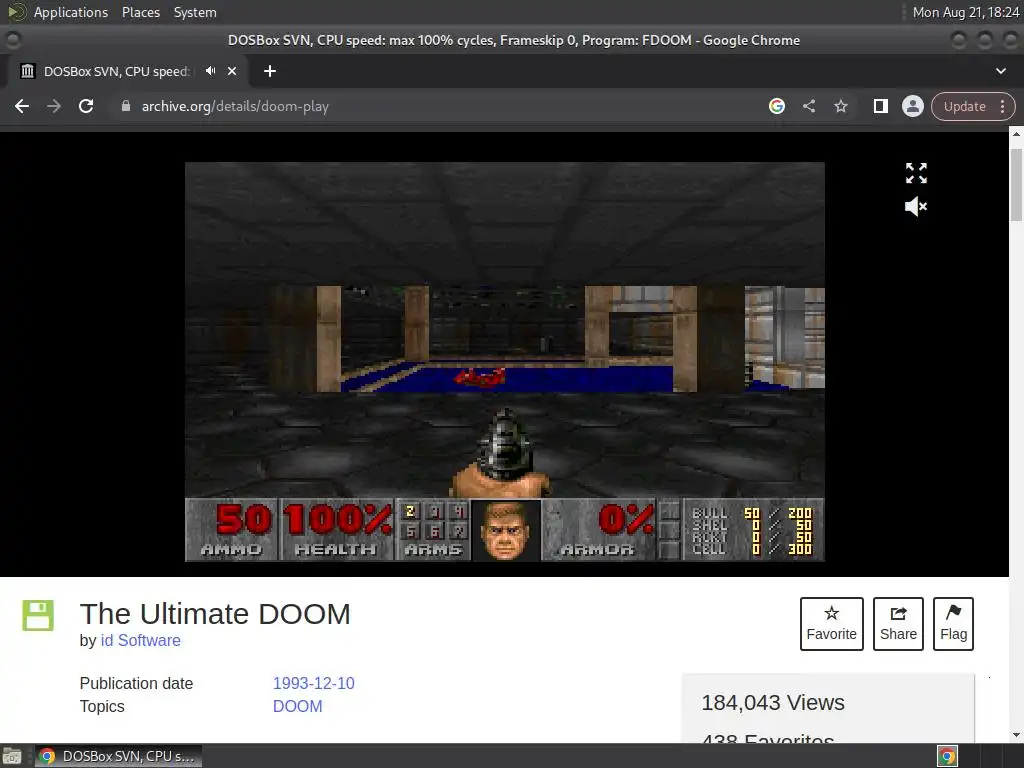The width and height of the screenshot is (1024, 768).
Task: Click the scrollbar down arrow
Action: [x=1016, y=735]
